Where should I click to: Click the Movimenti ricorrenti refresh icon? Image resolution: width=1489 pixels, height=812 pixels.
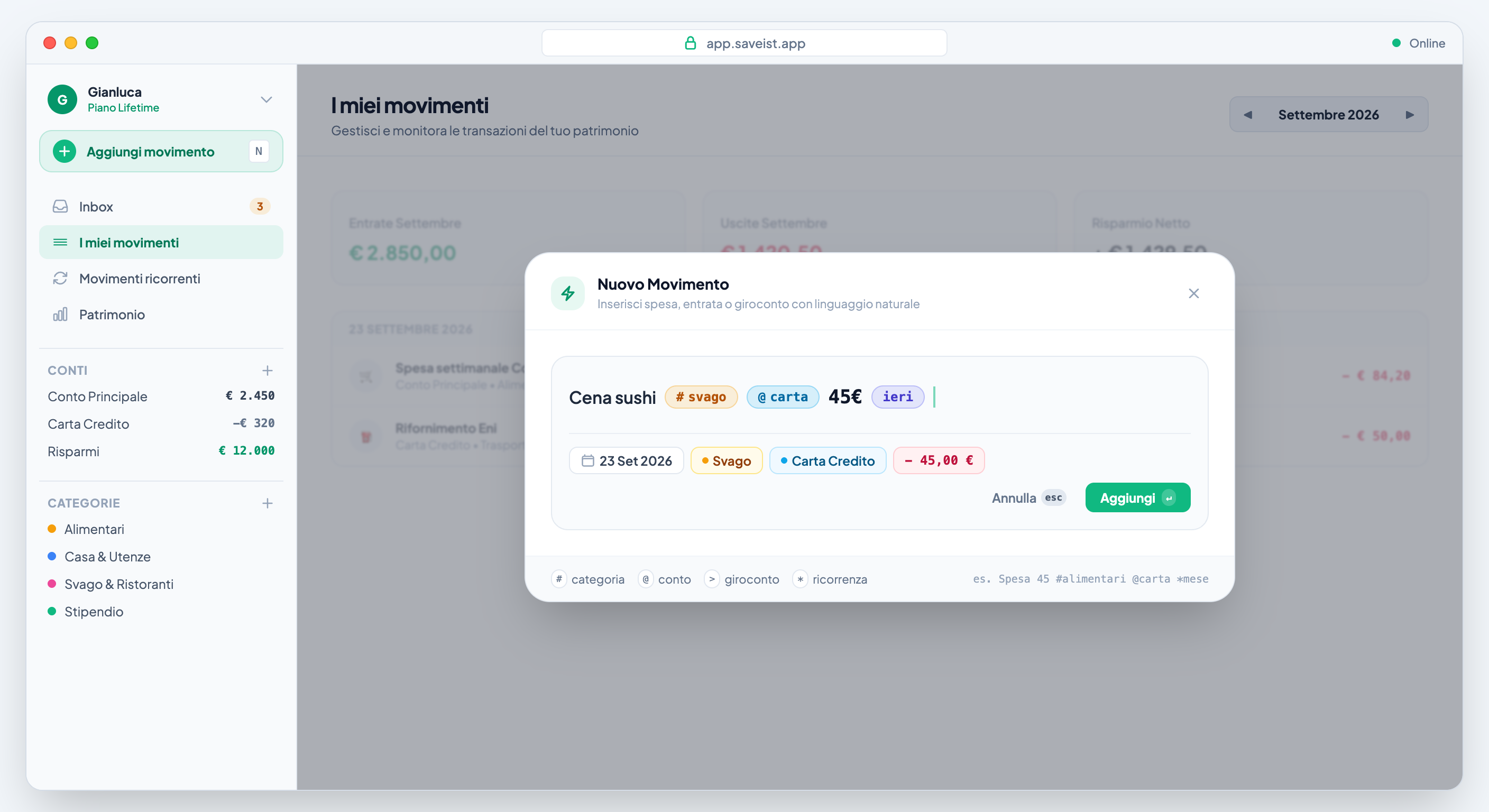pos(60,278)
